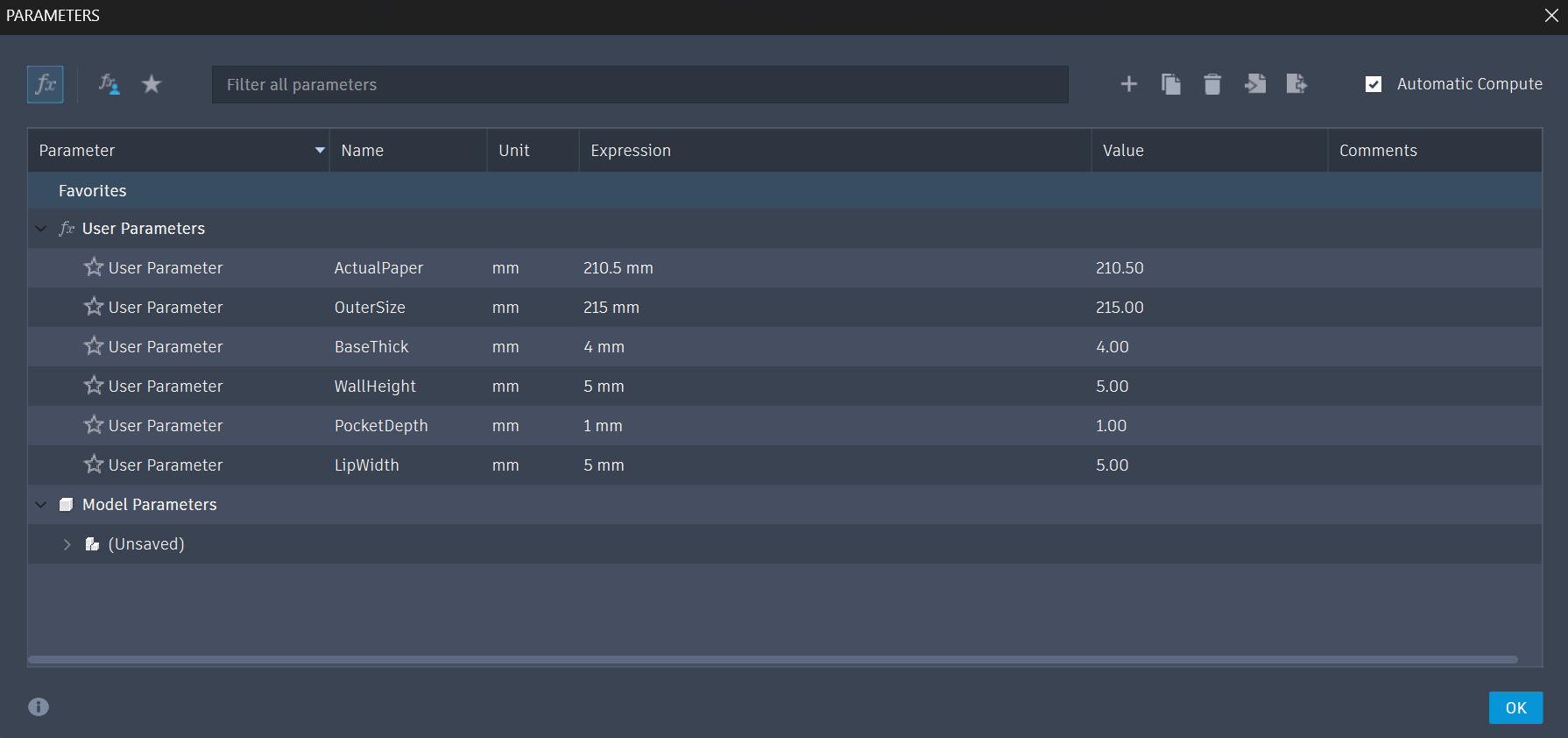Screen dimensions: 1568x738
Task: Favorite the WallHeight parameter star
Action: coord(94,386)
